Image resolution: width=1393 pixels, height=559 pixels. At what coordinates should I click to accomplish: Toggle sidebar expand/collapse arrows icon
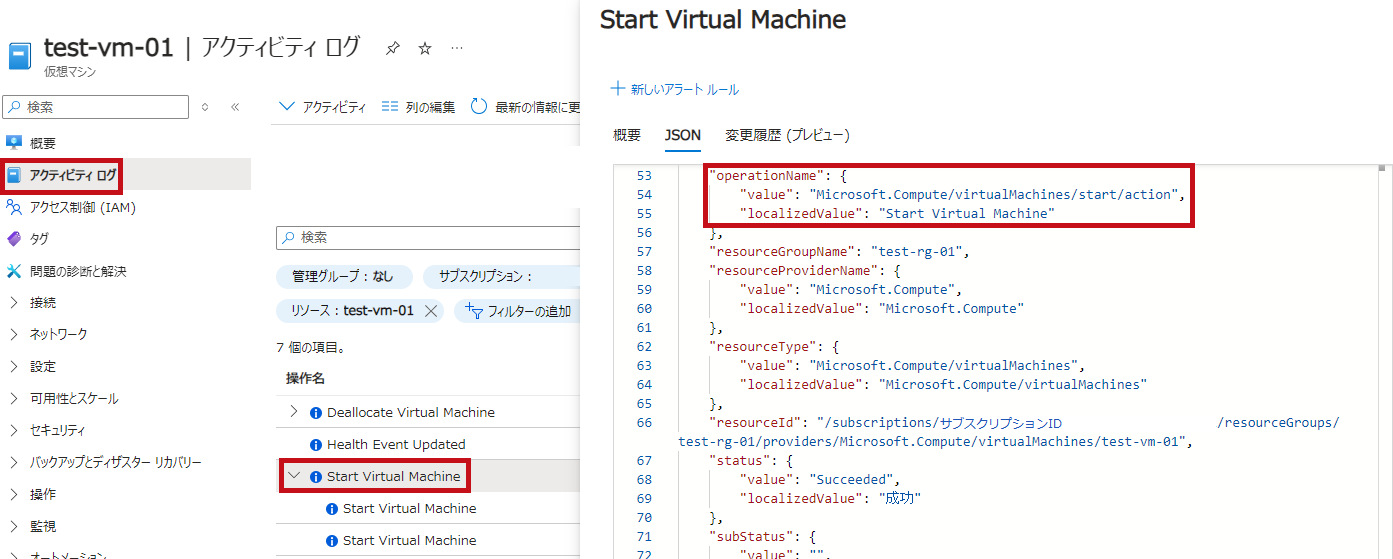click(205, 107)
